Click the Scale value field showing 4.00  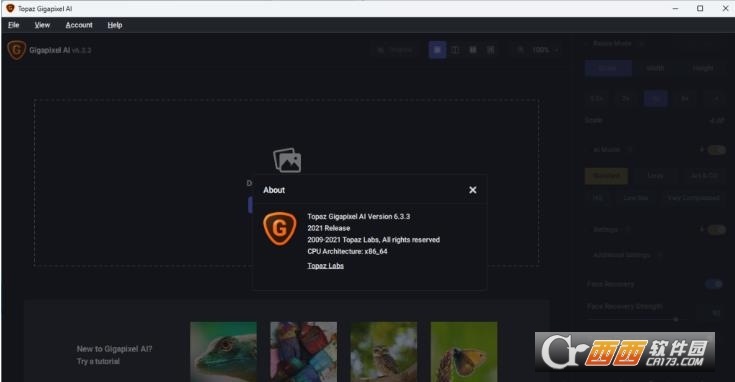(716, 120)
